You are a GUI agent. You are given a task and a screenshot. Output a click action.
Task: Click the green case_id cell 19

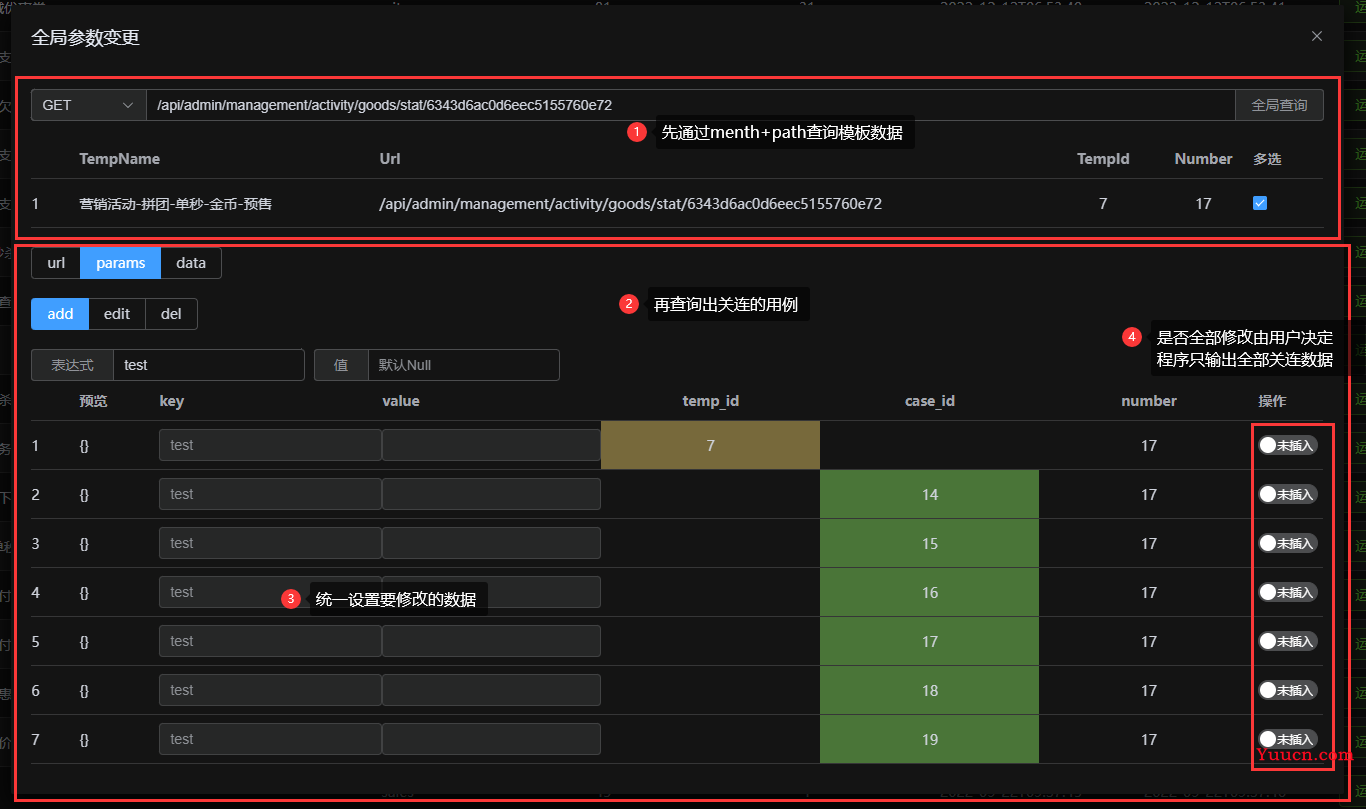929,739
